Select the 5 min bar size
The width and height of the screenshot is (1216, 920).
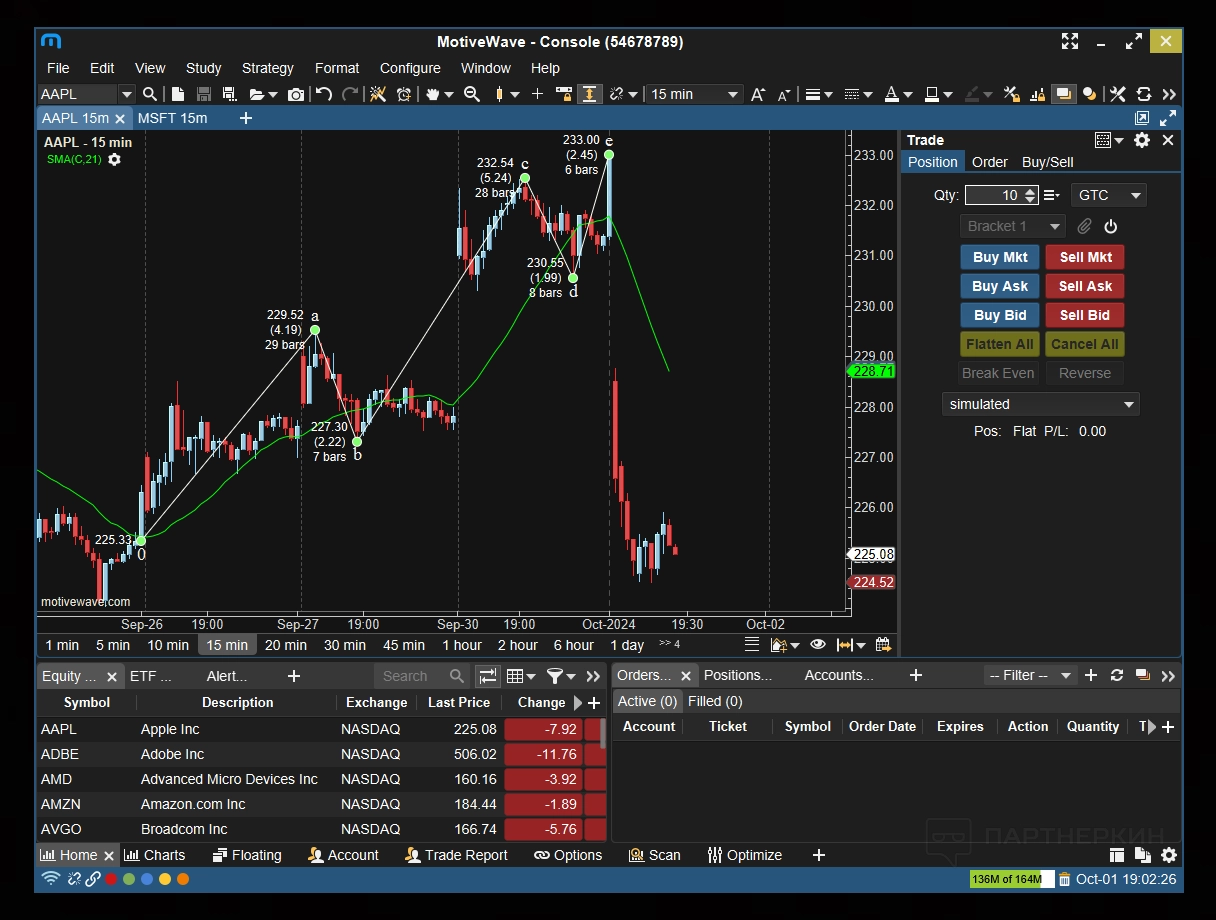pyautogui.click(x=113, y=645)
